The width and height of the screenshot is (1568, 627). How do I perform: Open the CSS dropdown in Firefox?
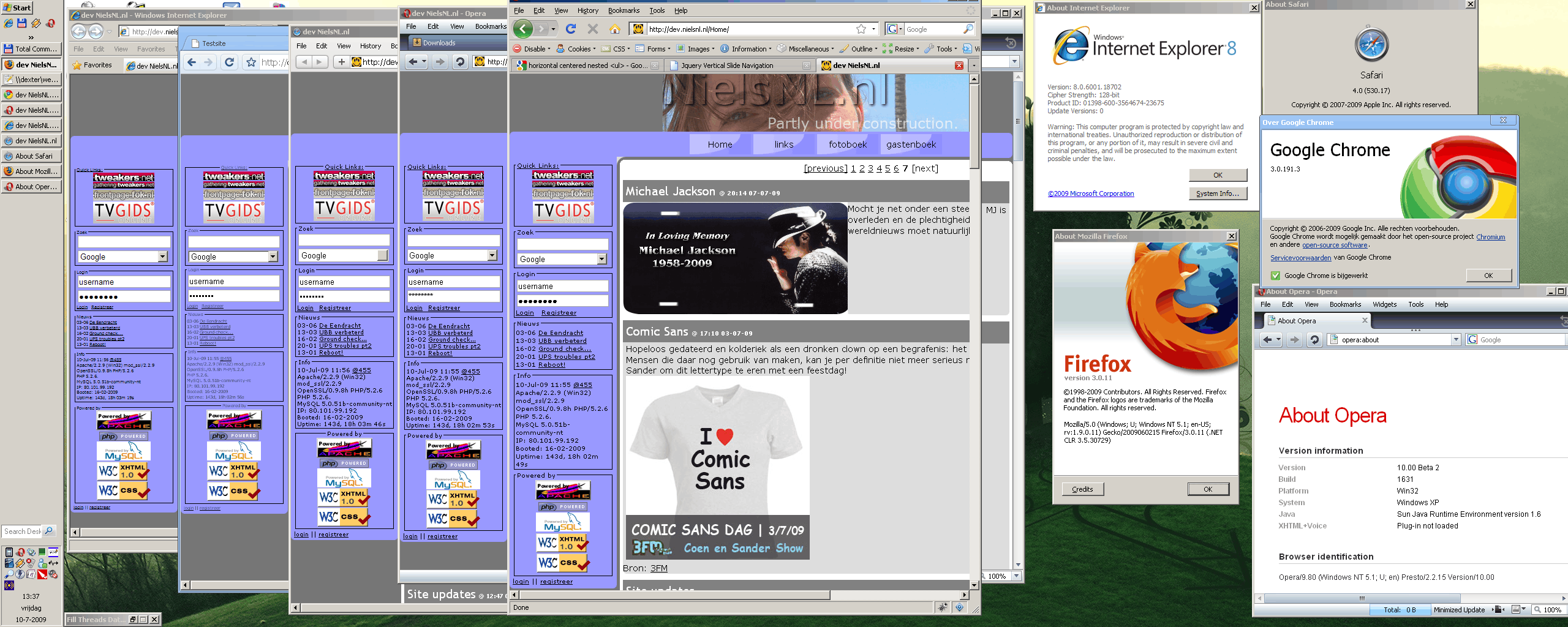[x=616, y=49]
